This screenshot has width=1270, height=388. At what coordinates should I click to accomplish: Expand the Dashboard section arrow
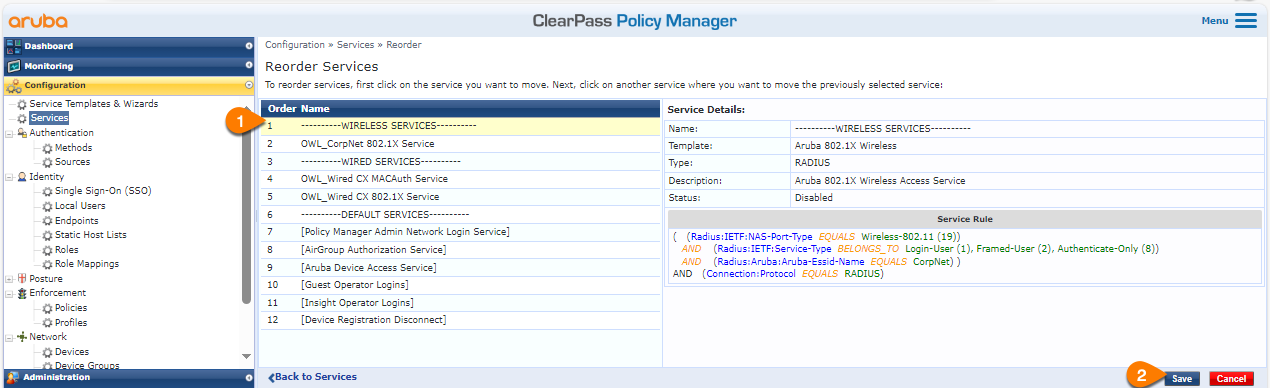pos(248,46)
